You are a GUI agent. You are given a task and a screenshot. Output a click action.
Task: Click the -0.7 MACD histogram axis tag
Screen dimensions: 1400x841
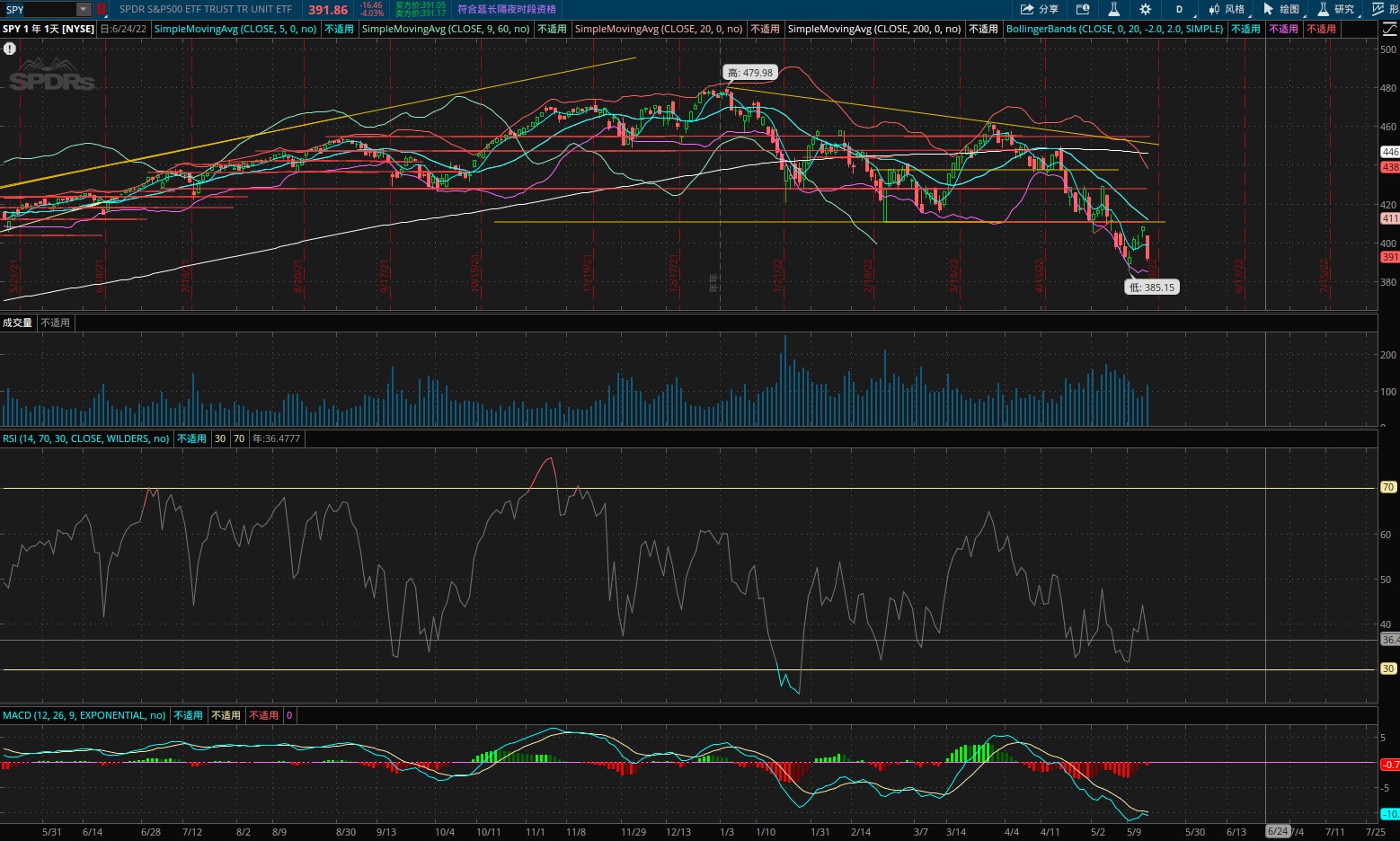tap(1390, 765)
